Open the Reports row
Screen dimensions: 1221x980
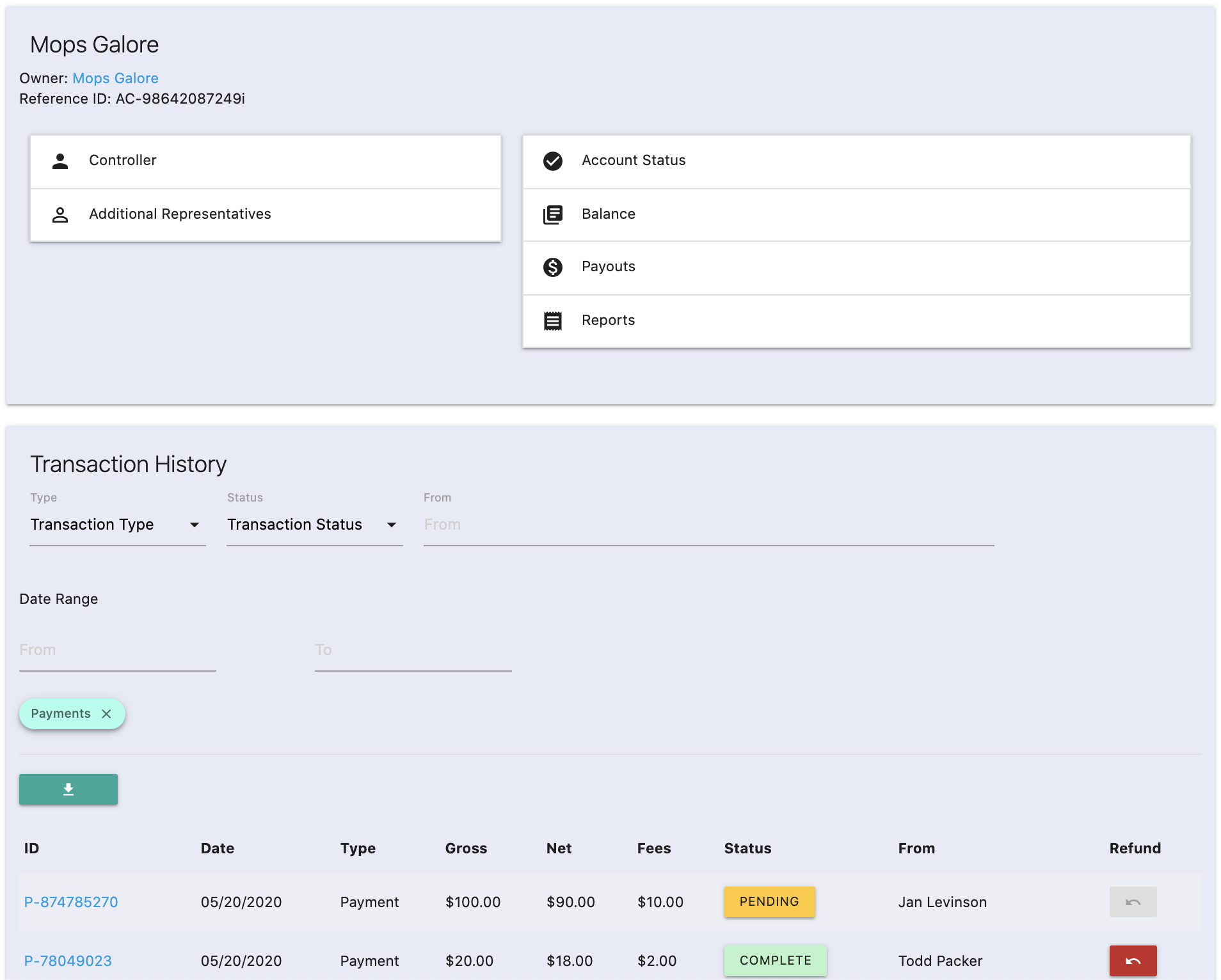pos(857,321)
